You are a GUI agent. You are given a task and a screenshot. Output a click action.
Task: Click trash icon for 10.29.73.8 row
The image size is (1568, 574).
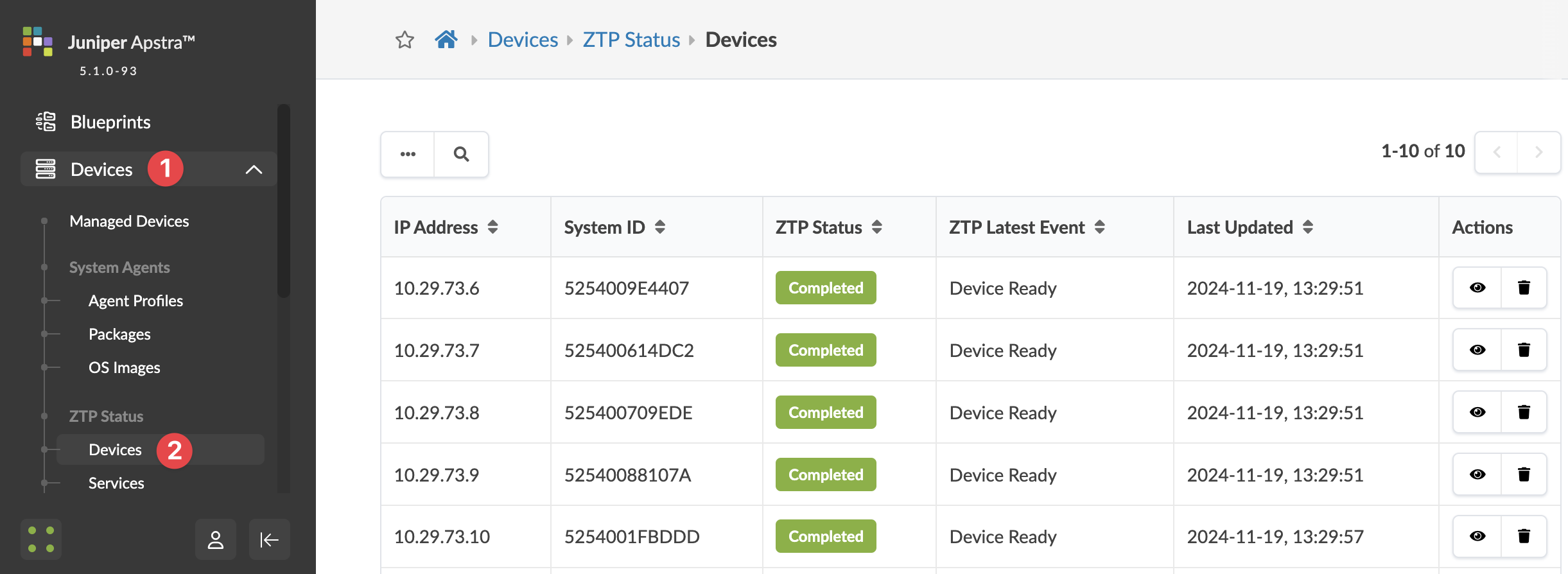[1524, 412]
